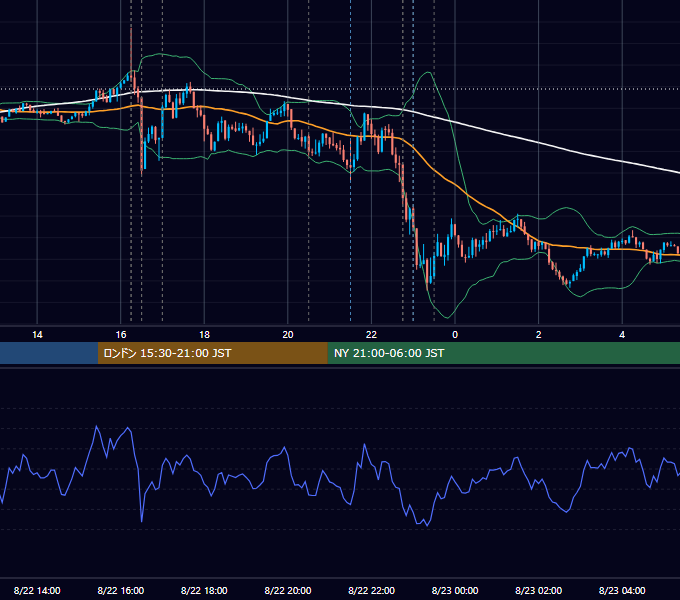Viewport: 680px width, 600px height.
Task: Click the lowest candle before midnight
Action: (x=427, y=274)
